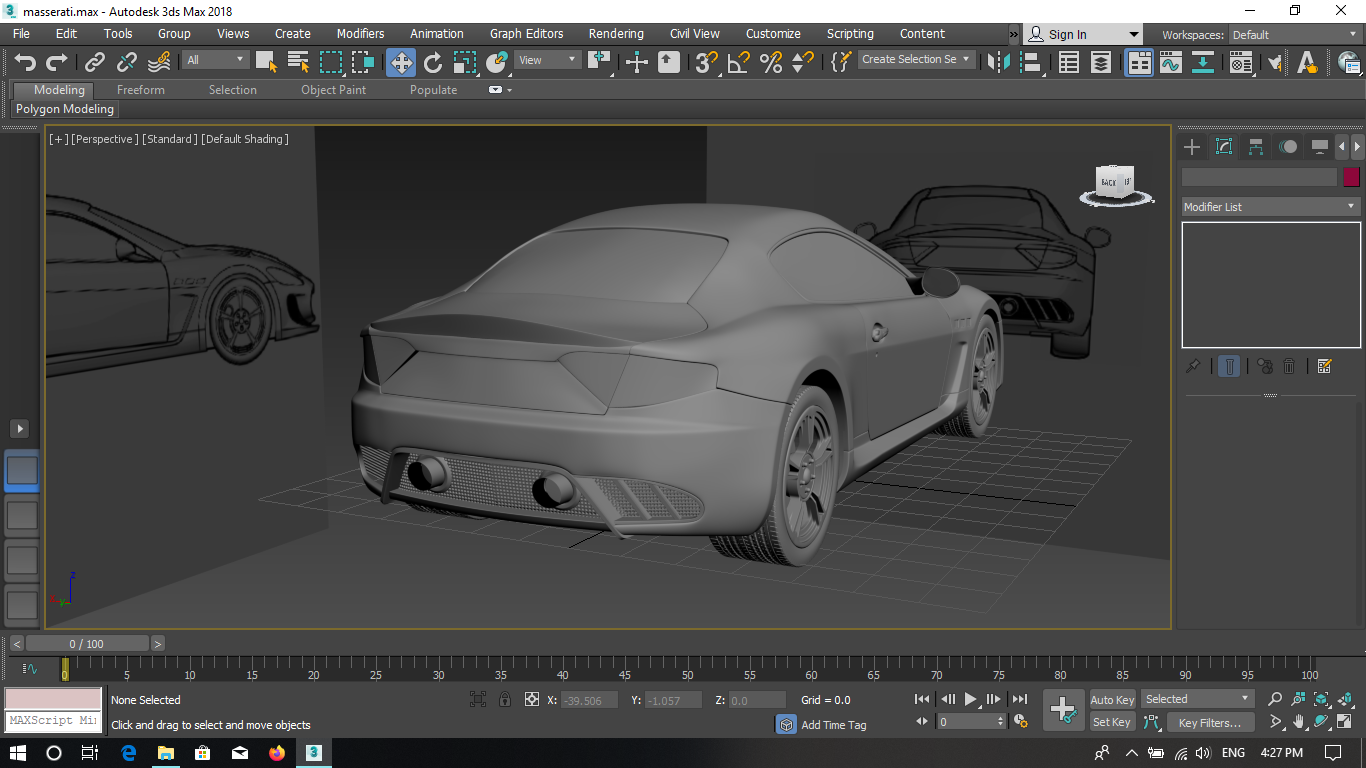
Task: Open the Modifier List dropdown
Action: point(1270,207)
